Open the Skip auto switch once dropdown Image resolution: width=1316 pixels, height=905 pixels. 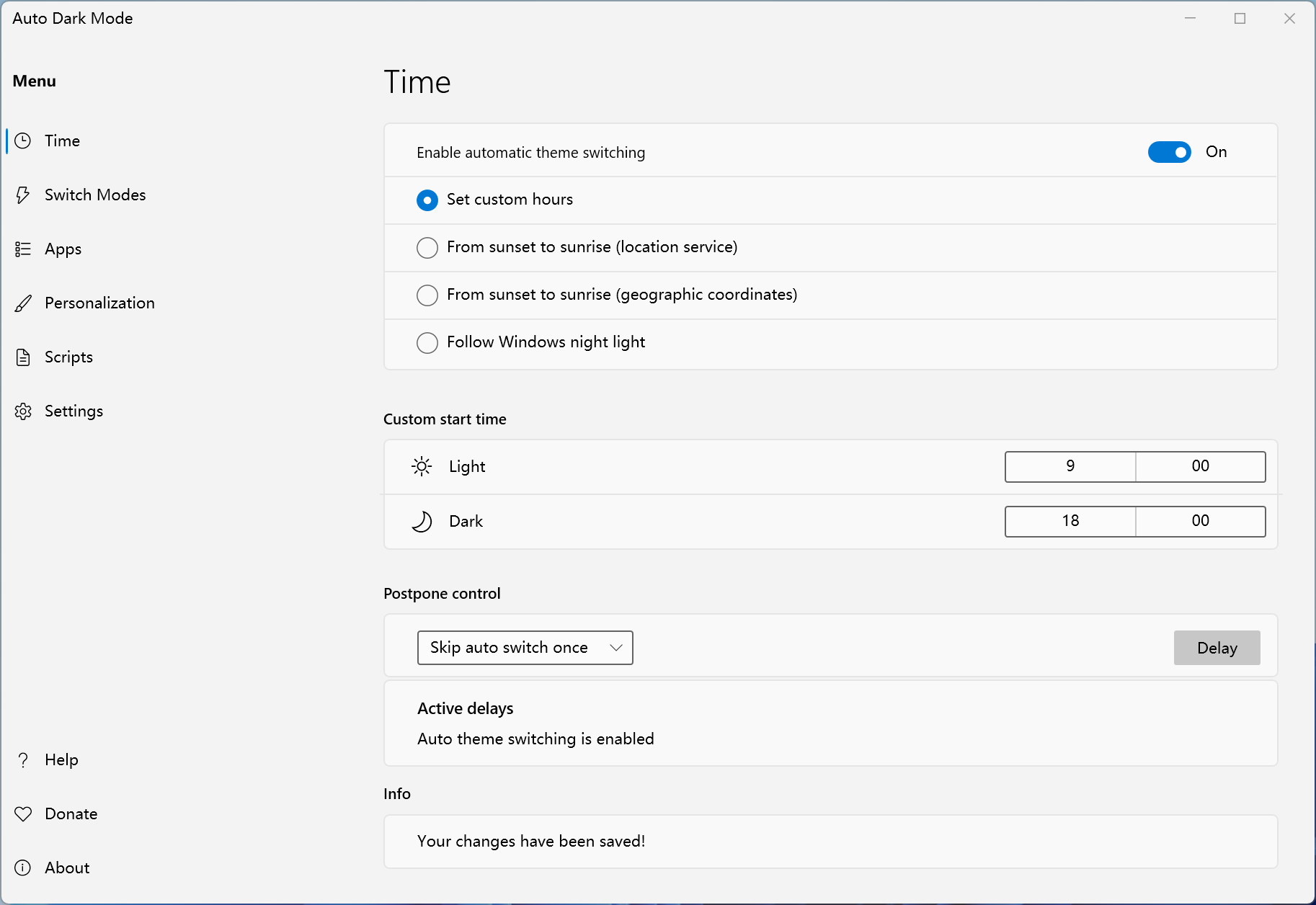[525, 648]
